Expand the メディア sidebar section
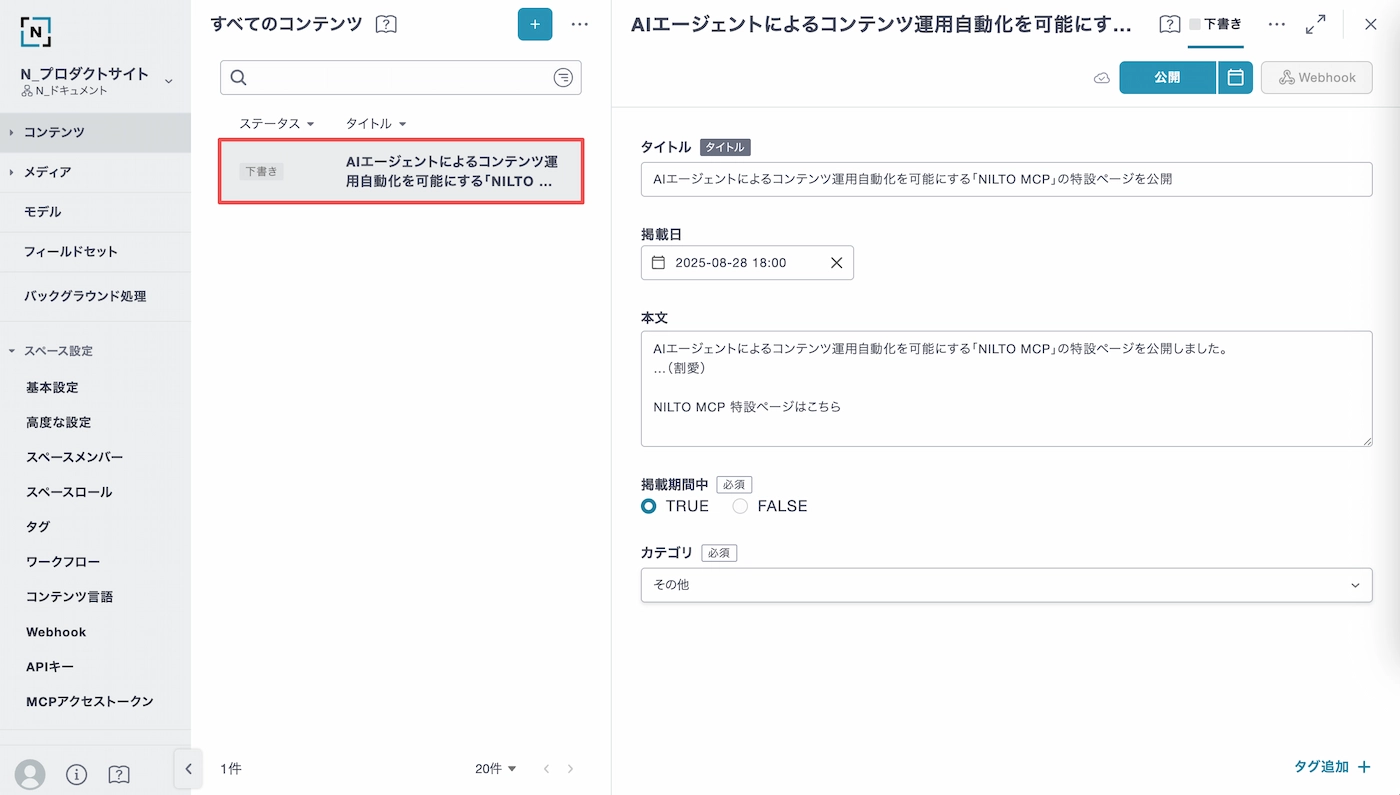Screen dimensions: 1400x795 click(12, 172)
